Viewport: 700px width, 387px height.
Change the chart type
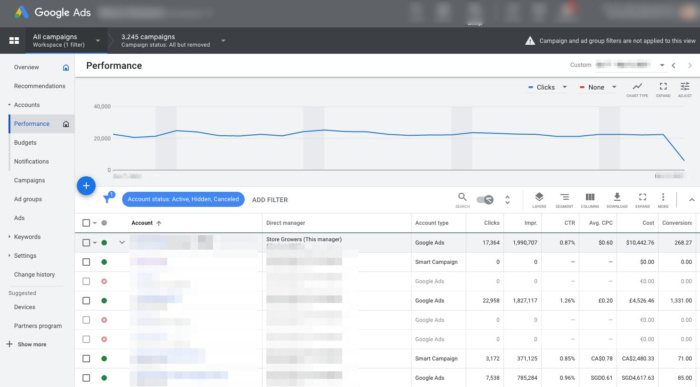[637, 89]
